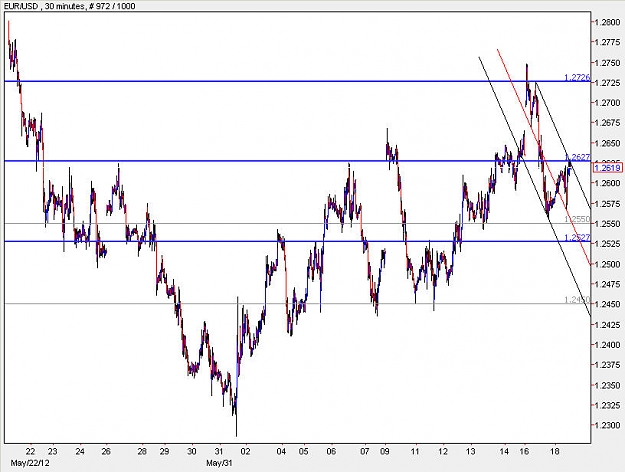Screen dimensions: 625x472
Task: Click the 02 date axis tick
Action: 246,452
